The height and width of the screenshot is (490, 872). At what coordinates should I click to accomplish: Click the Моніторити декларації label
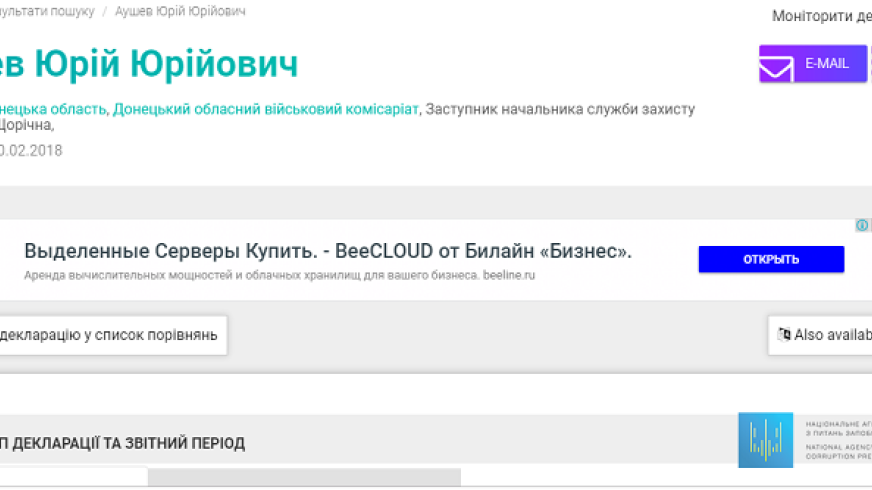pyautogui.click(x=822, y=16)
